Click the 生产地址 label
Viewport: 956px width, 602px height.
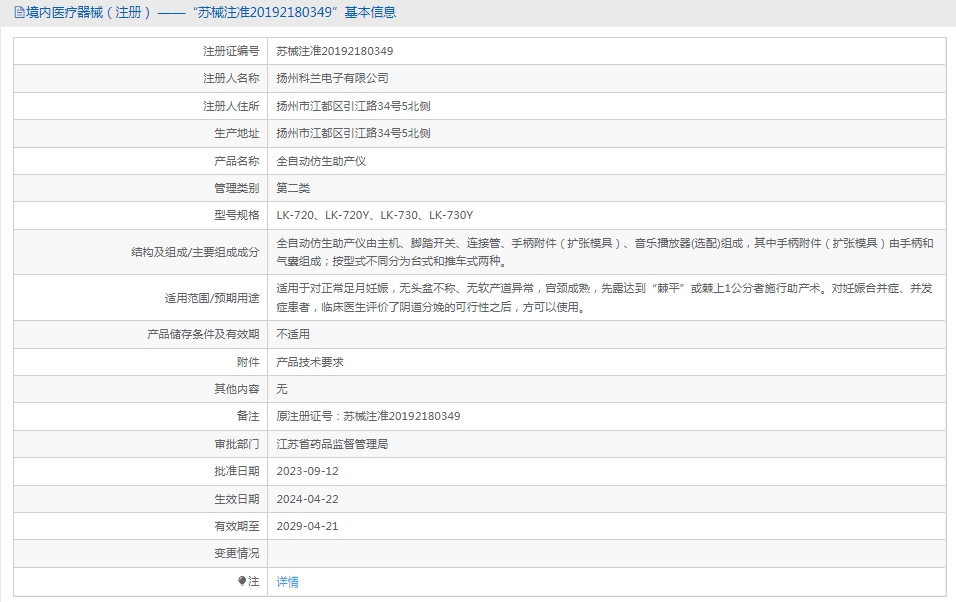(237, 133)
